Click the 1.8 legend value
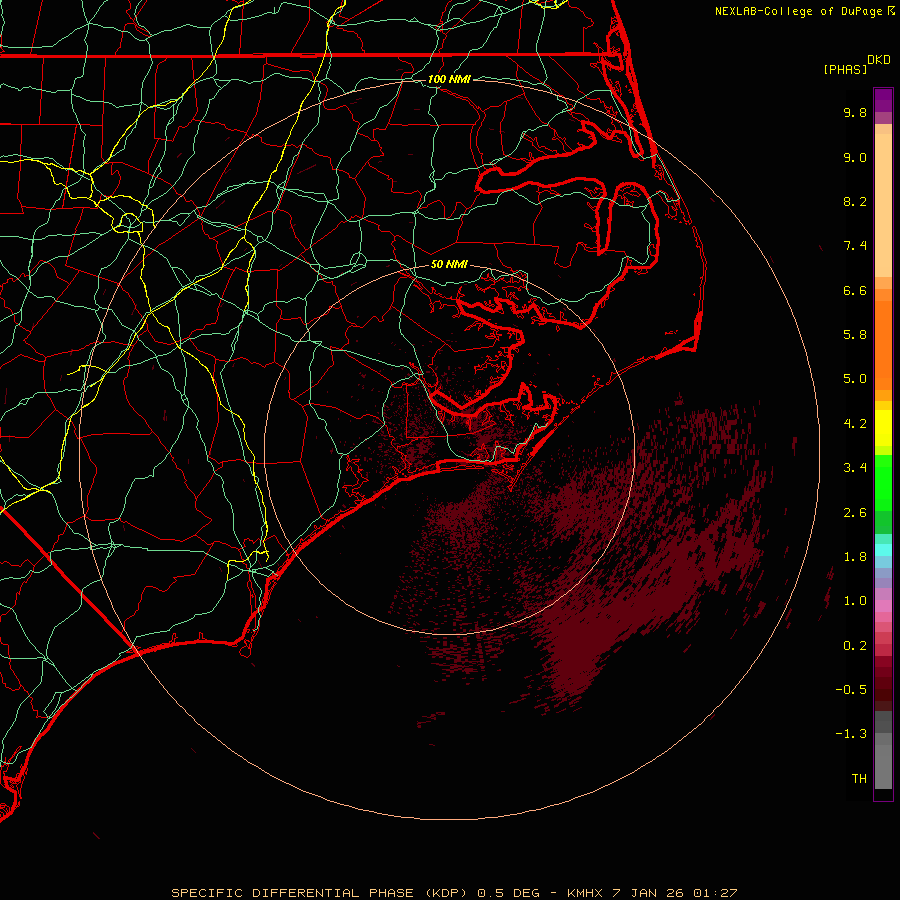The height and width of the screenshot is (900, 900). point(855,557)
